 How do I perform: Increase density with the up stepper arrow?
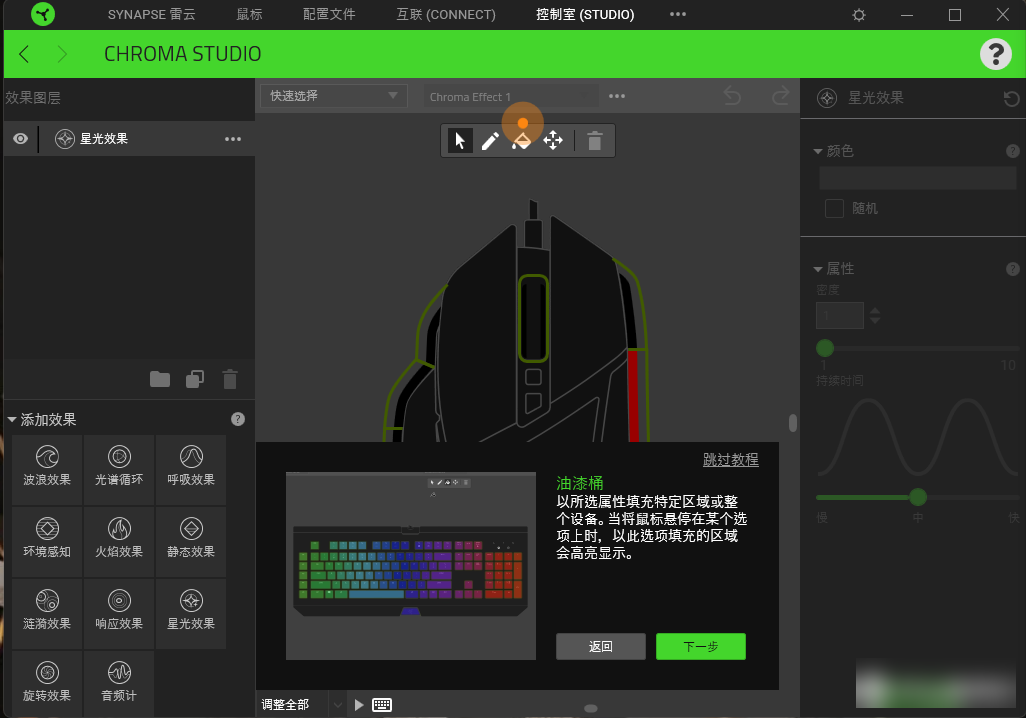875,310
